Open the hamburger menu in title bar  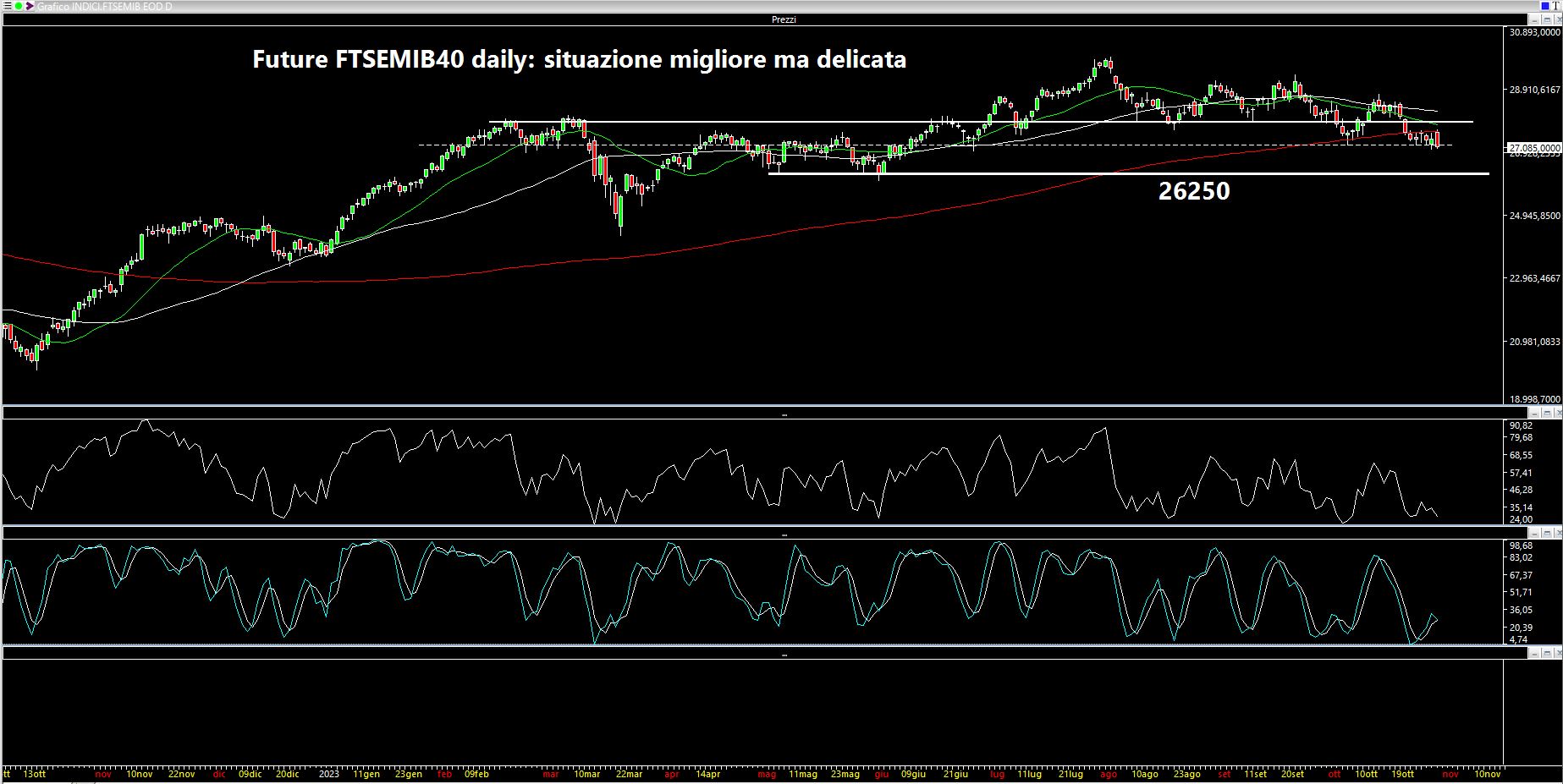pos(6,6)
